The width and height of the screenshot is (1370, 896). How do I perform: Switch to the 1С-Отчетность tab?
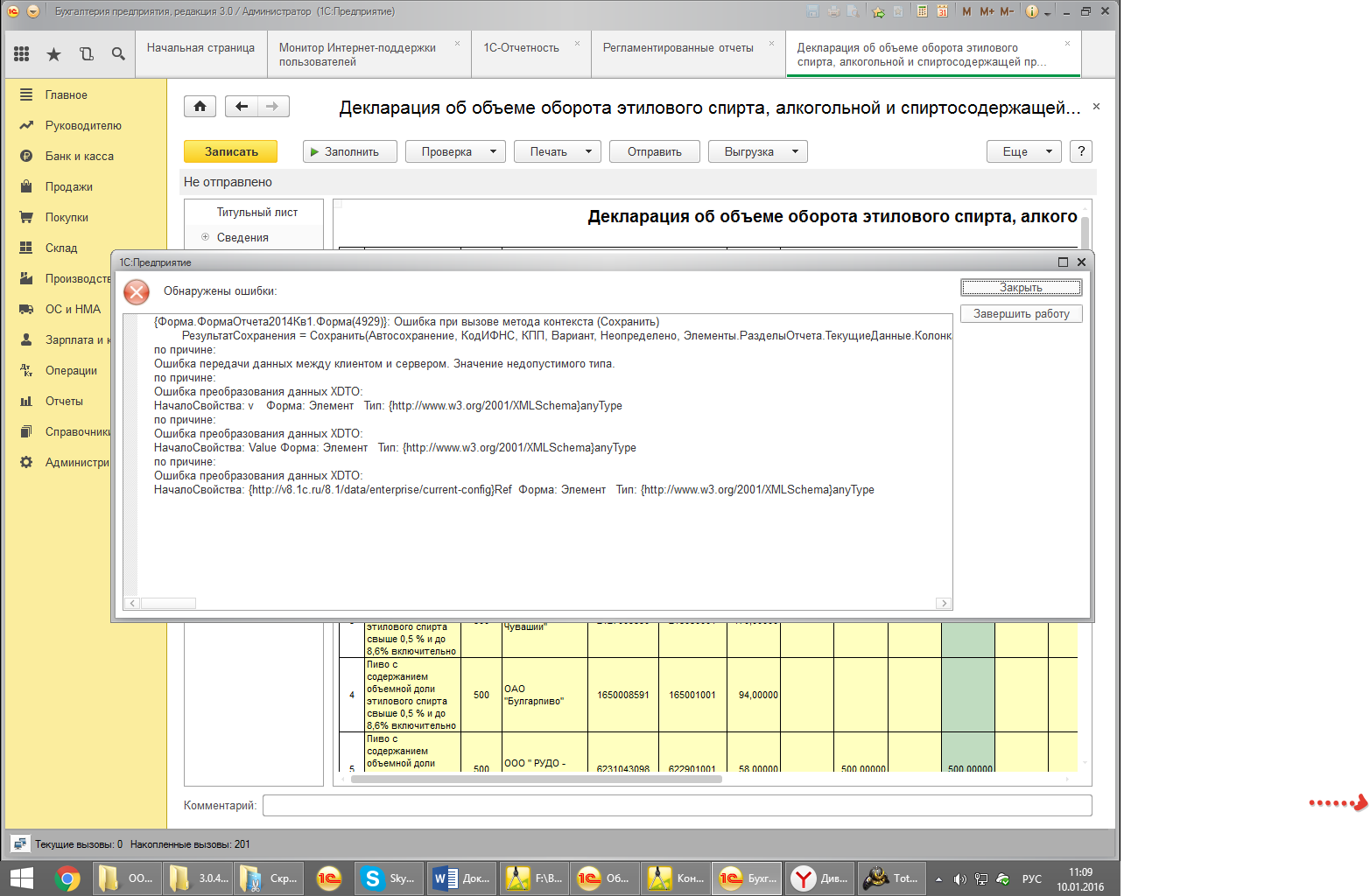pyautogui.click(x=521, y=48)
